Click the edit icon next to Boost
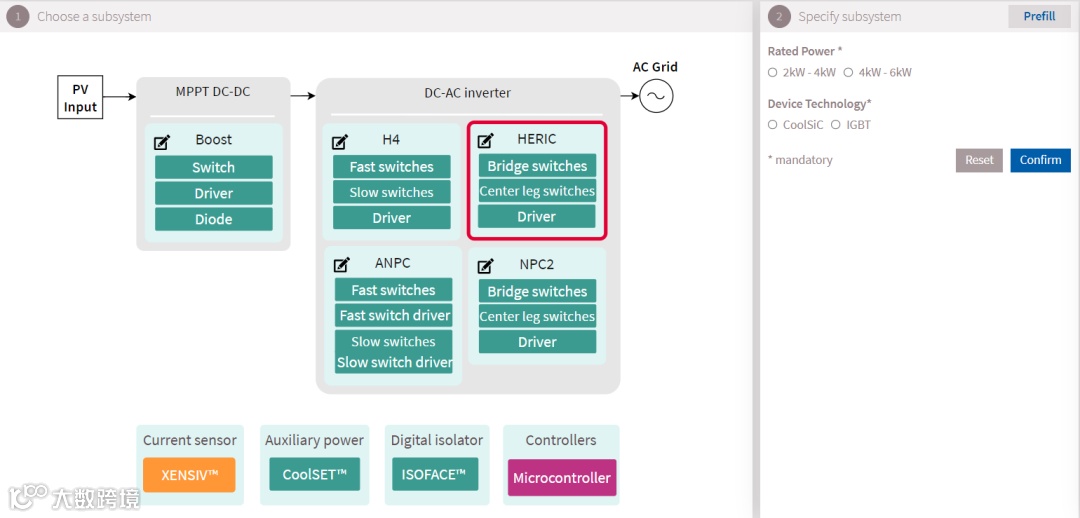 pyautogui.click(x=162, y=143)
